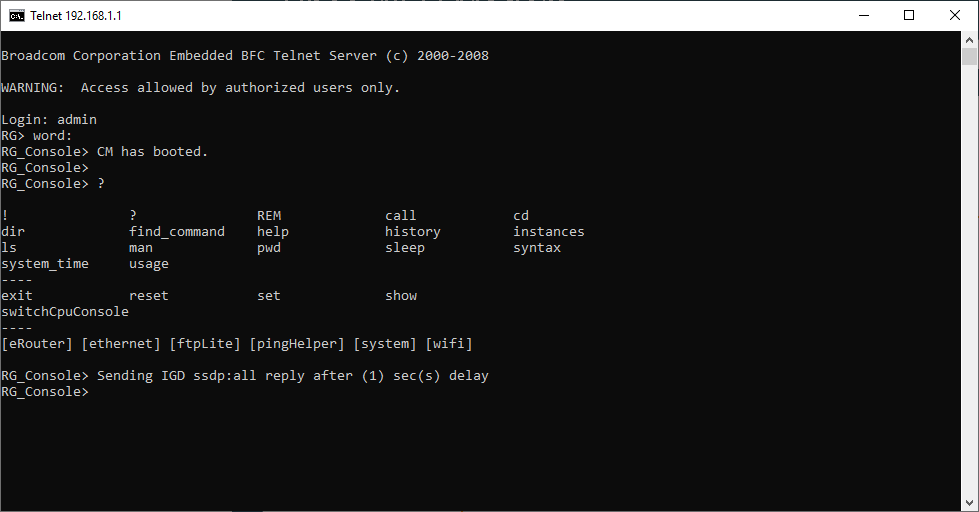Click the 'set' command text

click(269, 296)
